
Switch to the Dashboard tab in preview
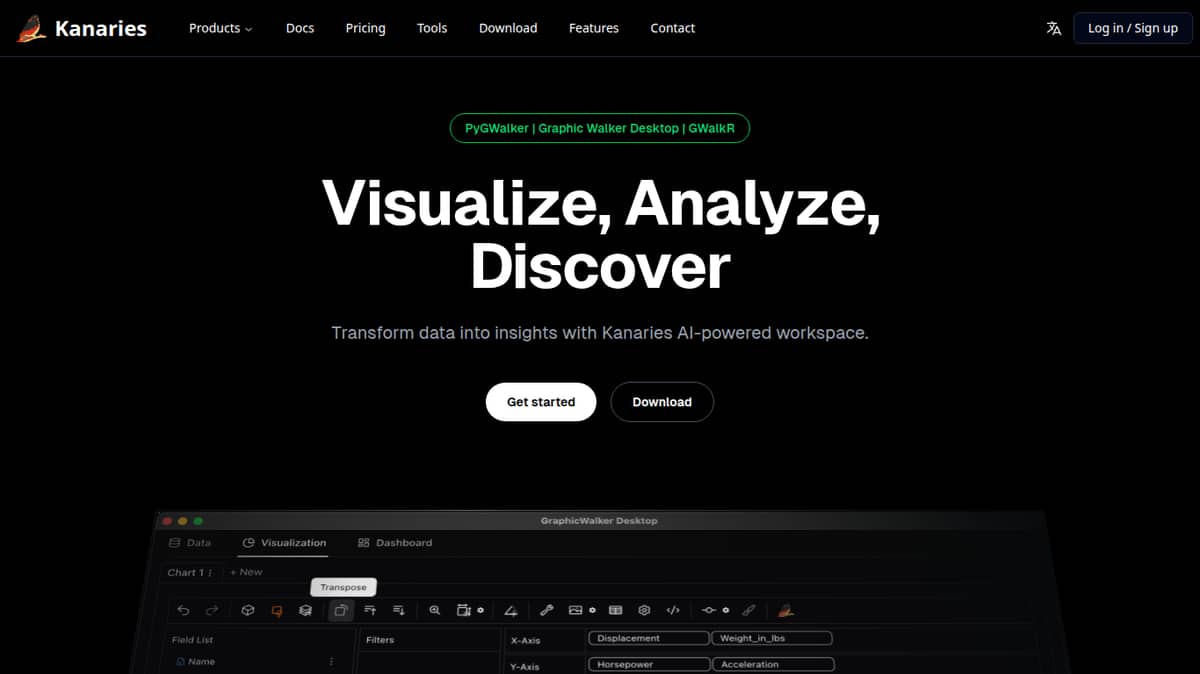click(395, 543)
